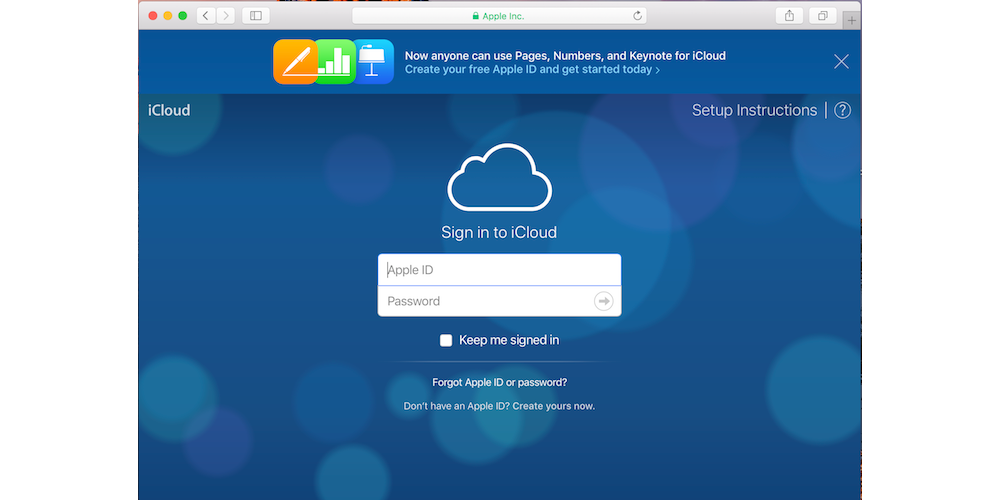Minimize the Safari window with yellow button
The image size is (1000, 500).
(168, 16)
